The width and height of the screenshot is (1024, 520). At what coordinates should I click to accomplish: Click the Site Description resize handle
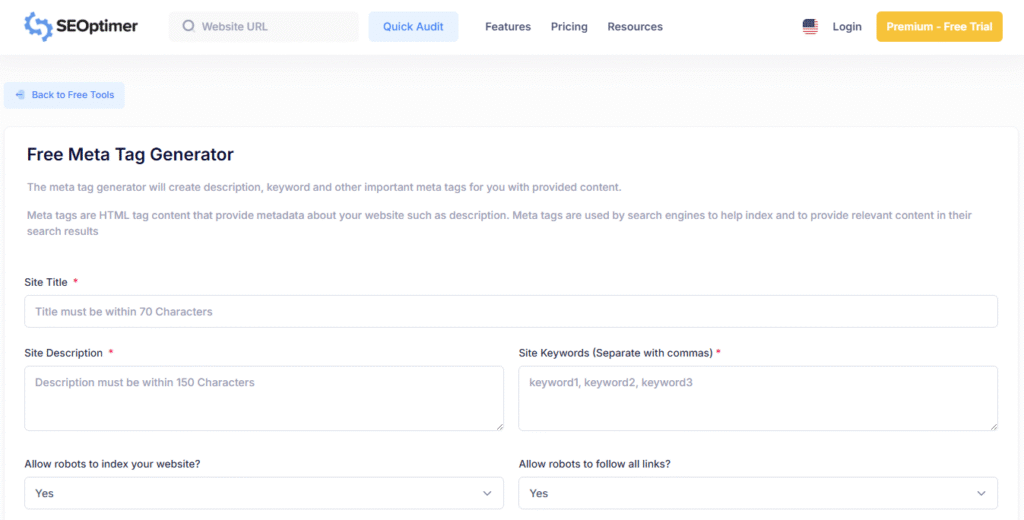[x=500, y=427]
